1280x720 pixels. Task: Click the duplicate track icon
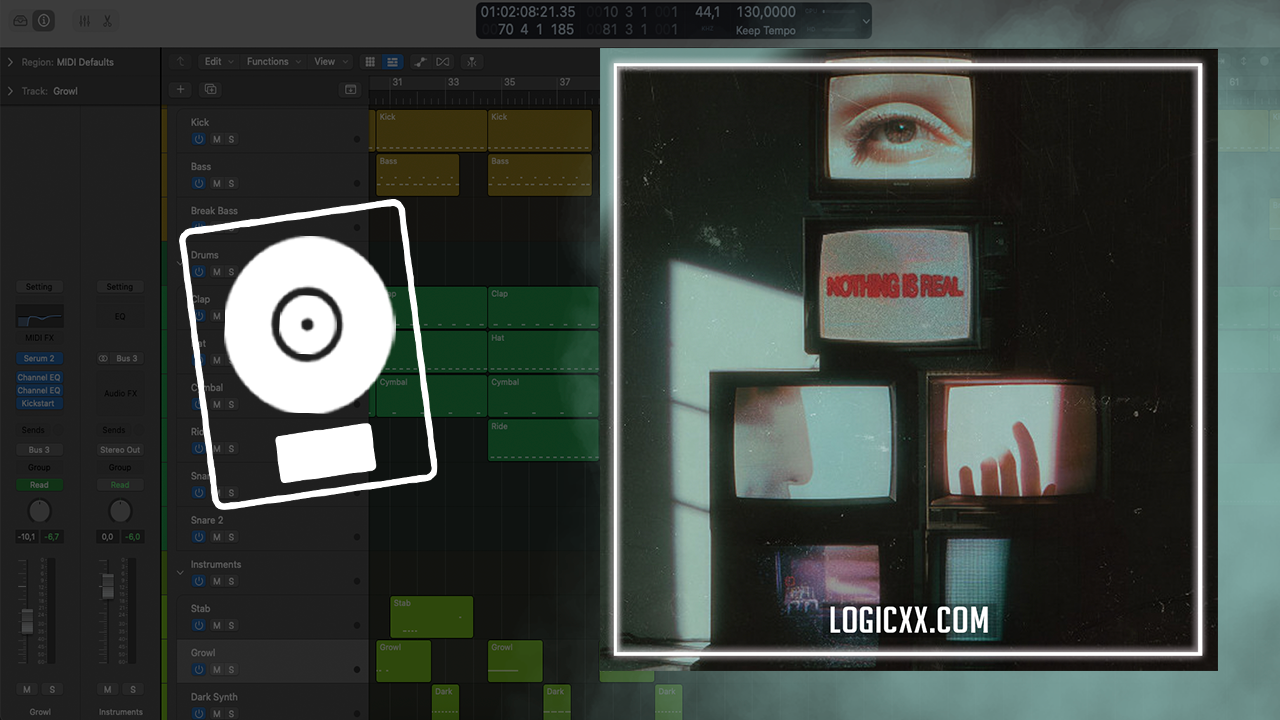coord(210,89)
